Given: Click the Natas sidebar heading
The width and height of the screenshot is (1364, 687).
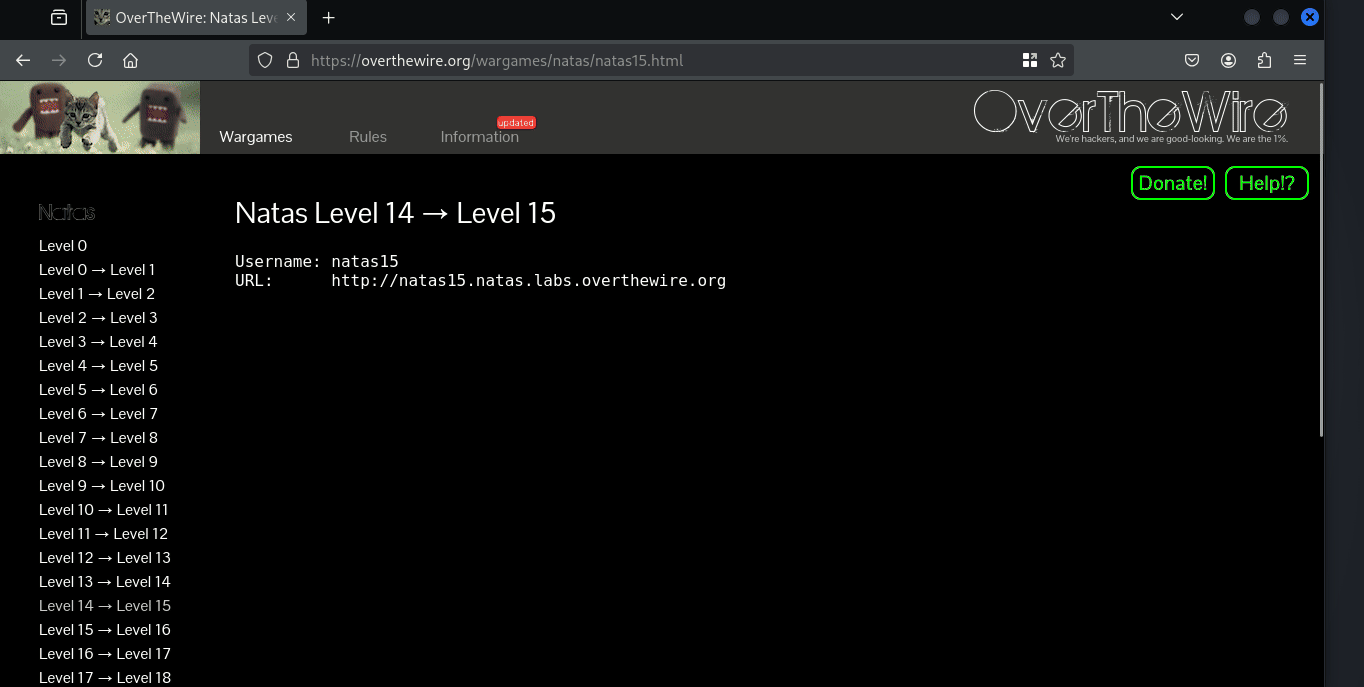Looking at the screenshot, I should pyautogui.click(x=67, y=212).
